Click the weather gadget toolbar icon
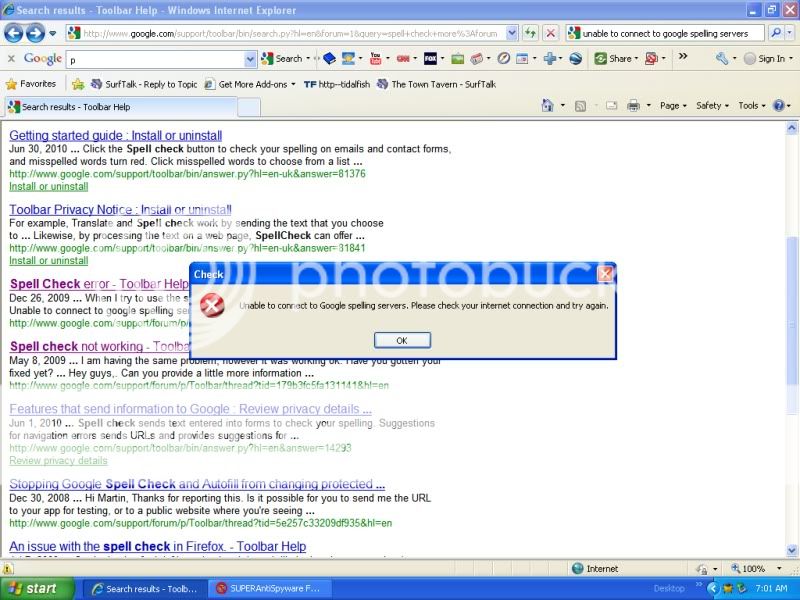Screen dimensions: 800x600 pyautogui.click(x=348, y=59)
